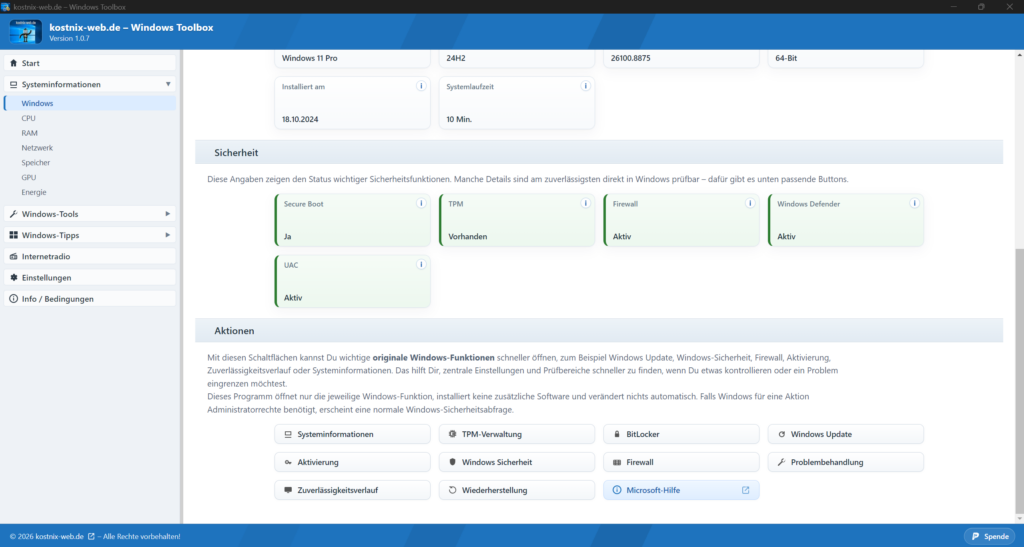Viewport: 1024px width, 547px height.
Task: Open Einstellungen from the sidebar
Action: point(90,277)
